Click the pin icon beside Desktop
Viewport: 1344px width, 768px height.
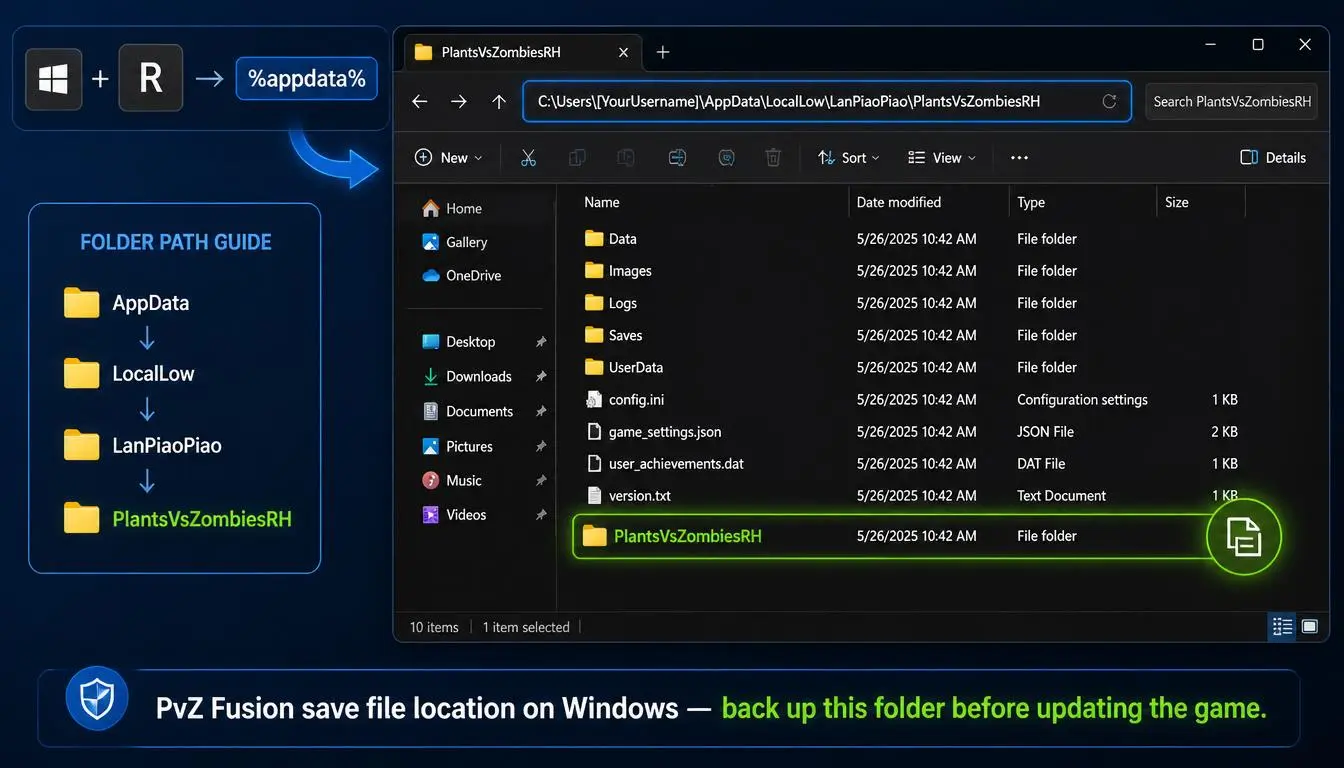point(541,342)
